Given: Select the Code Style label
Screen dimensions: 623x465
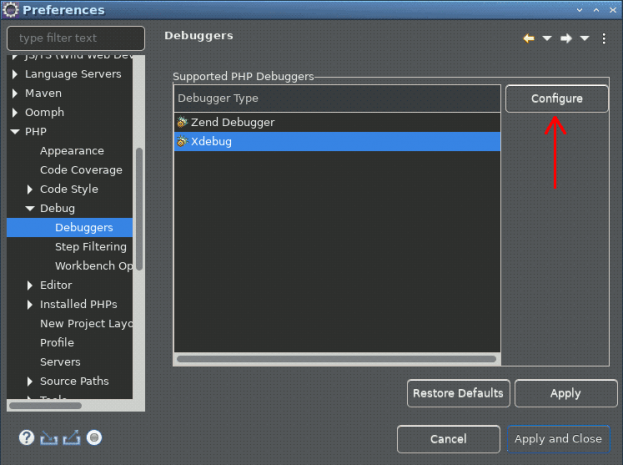Looking at the screenshot, I should pos(69,189).
